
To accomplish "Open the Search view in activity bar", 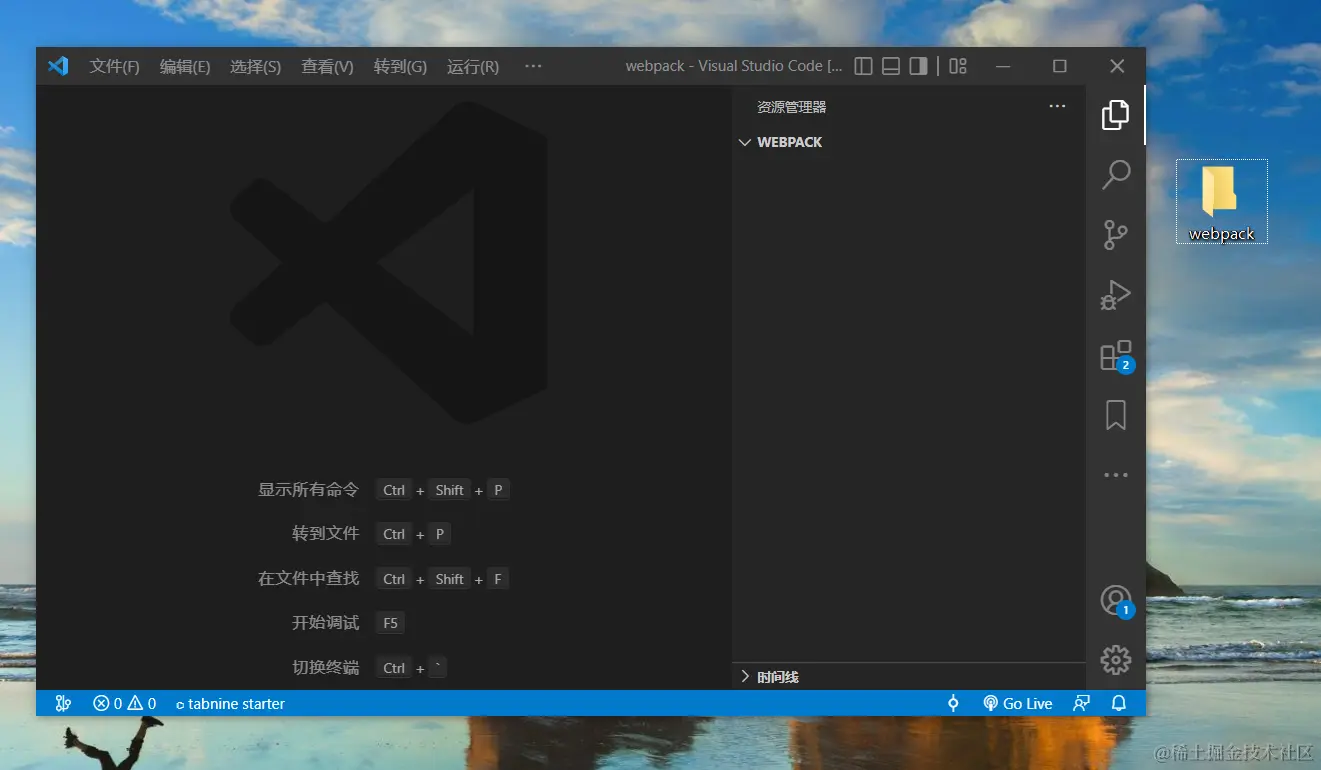I will (x=1115, y=175).
